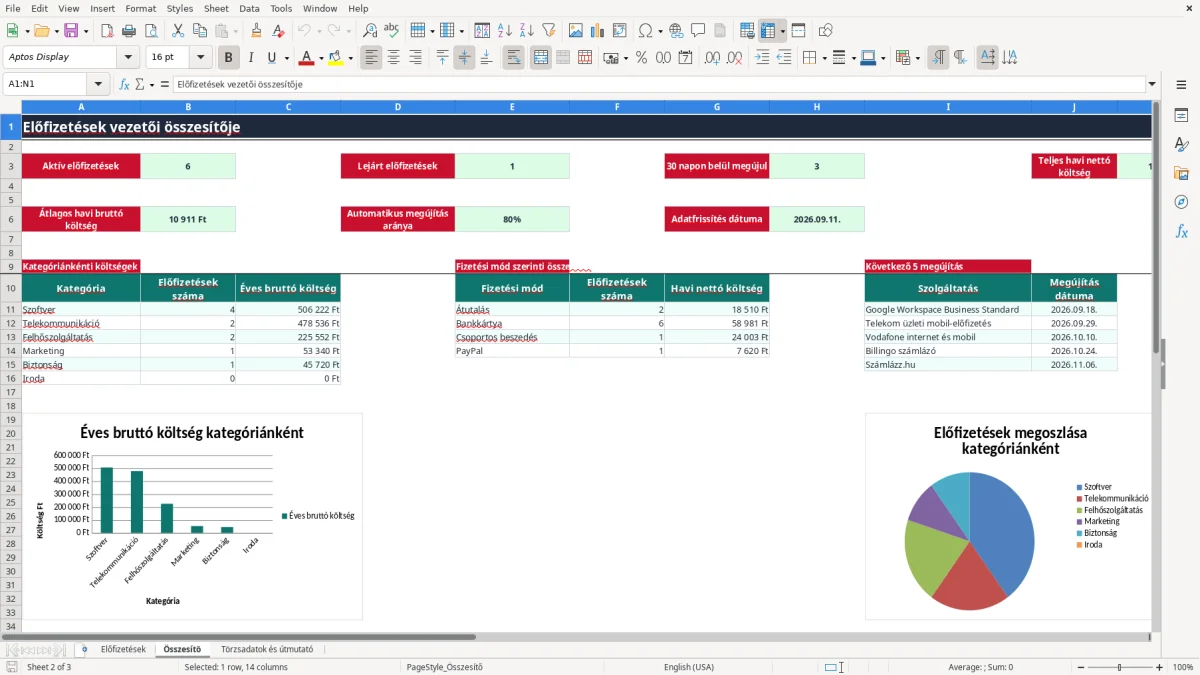1200x675 pixels.
Task: Select row header 10
Action: [x=11, y=288]
